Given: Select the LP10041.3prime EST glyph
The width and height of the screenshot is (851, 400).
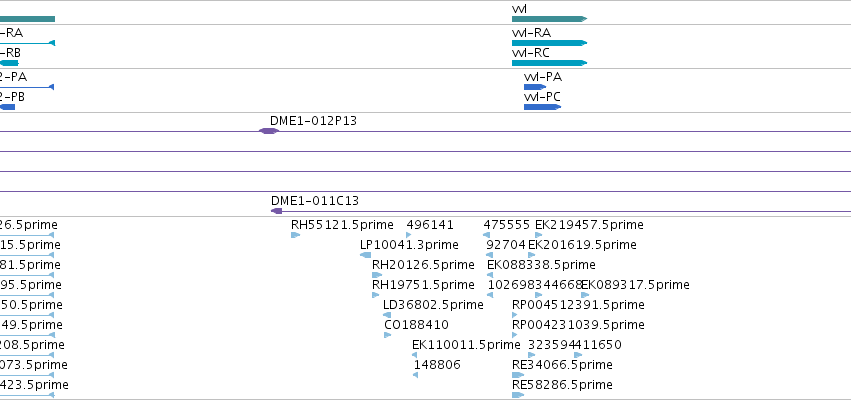Looking at the screenshot, I should (366, 255).
